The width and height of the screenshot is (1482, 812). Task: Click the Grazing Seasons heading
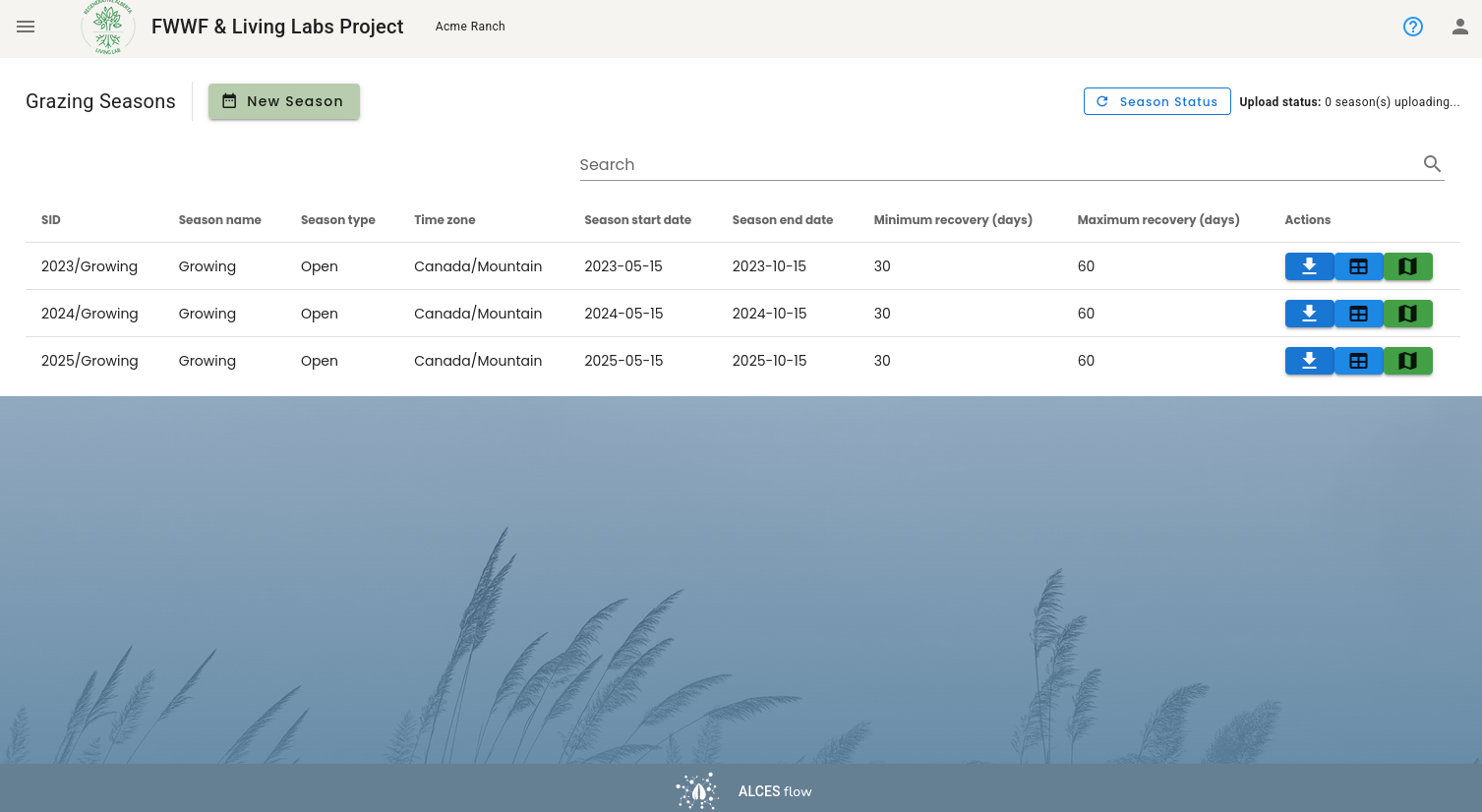[100, 101]
